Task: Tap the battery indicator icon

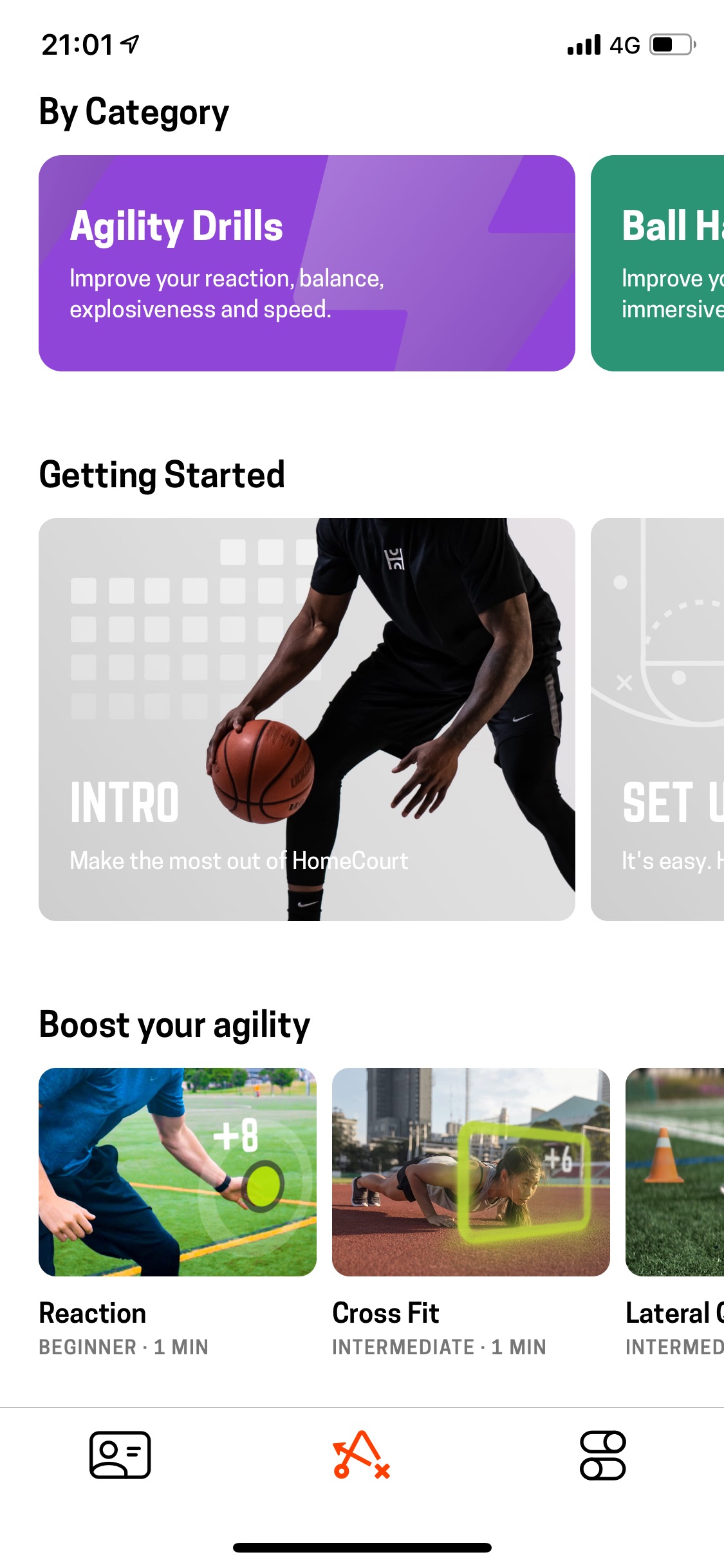Action: [673, 44]
